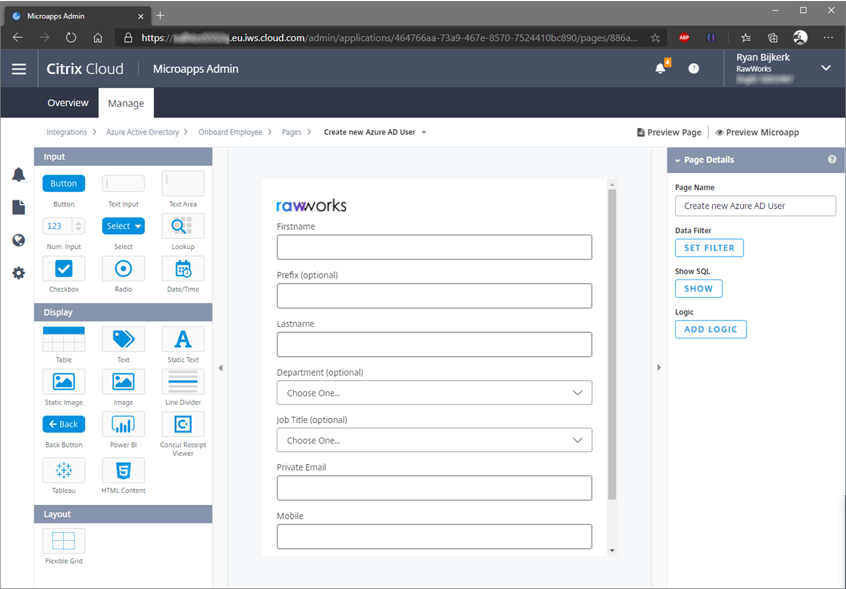Go to Onboard Employee breadcrumb
Screen dimensions: 846x589
(230, 132)
